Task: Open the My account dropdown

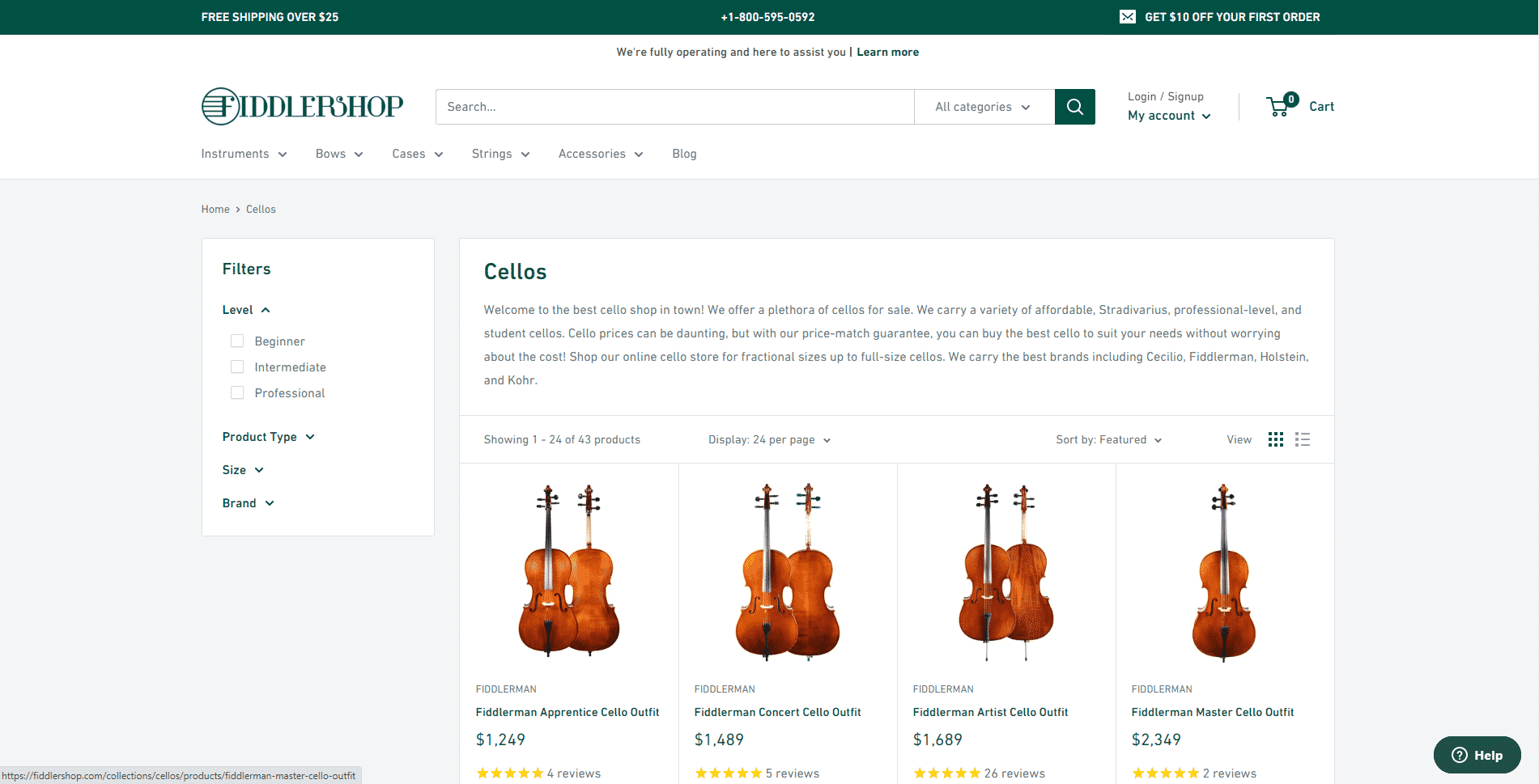Action: 1169,116
